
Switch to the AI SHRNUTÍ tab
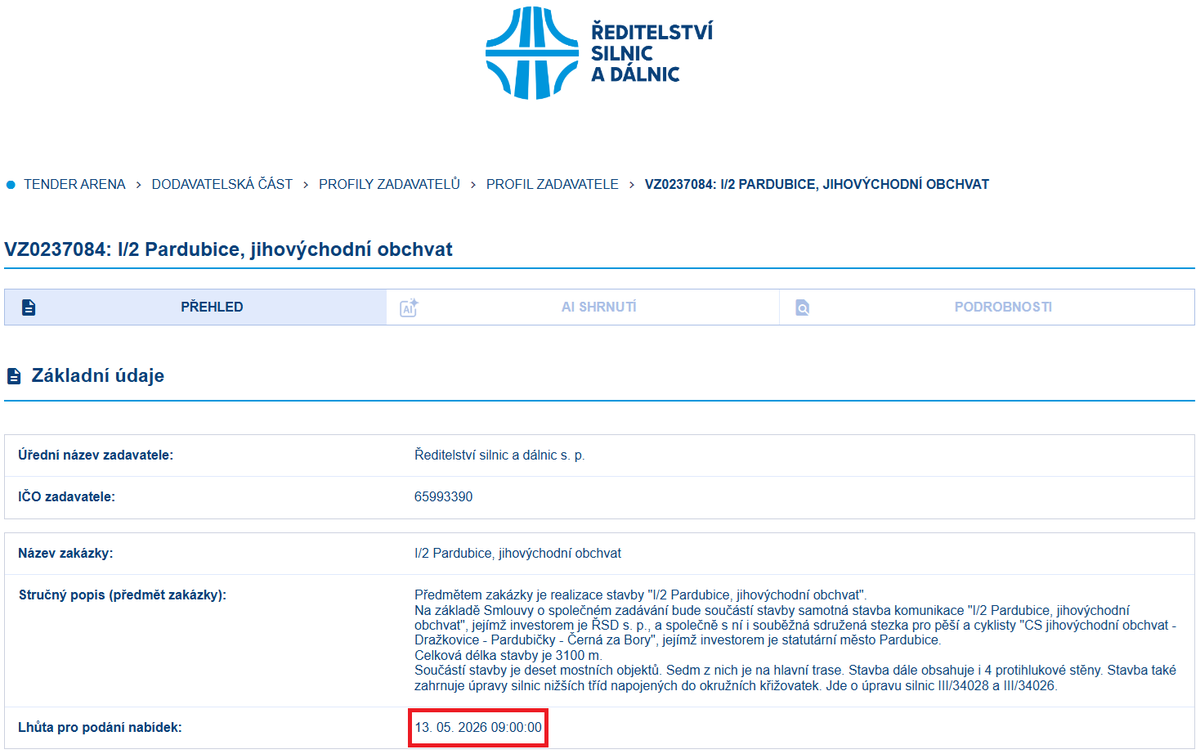coord(583,307)
